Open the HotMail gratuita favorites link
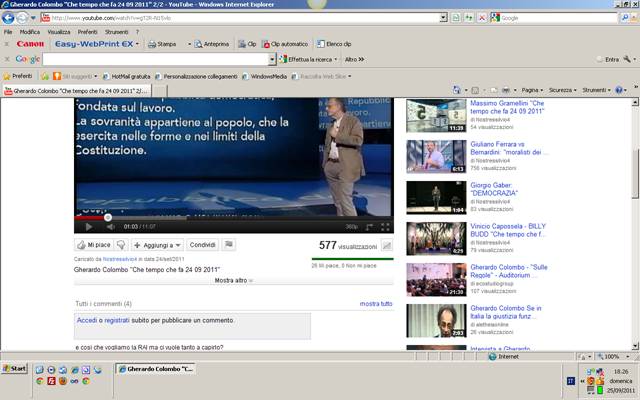 tap(126, 76)
